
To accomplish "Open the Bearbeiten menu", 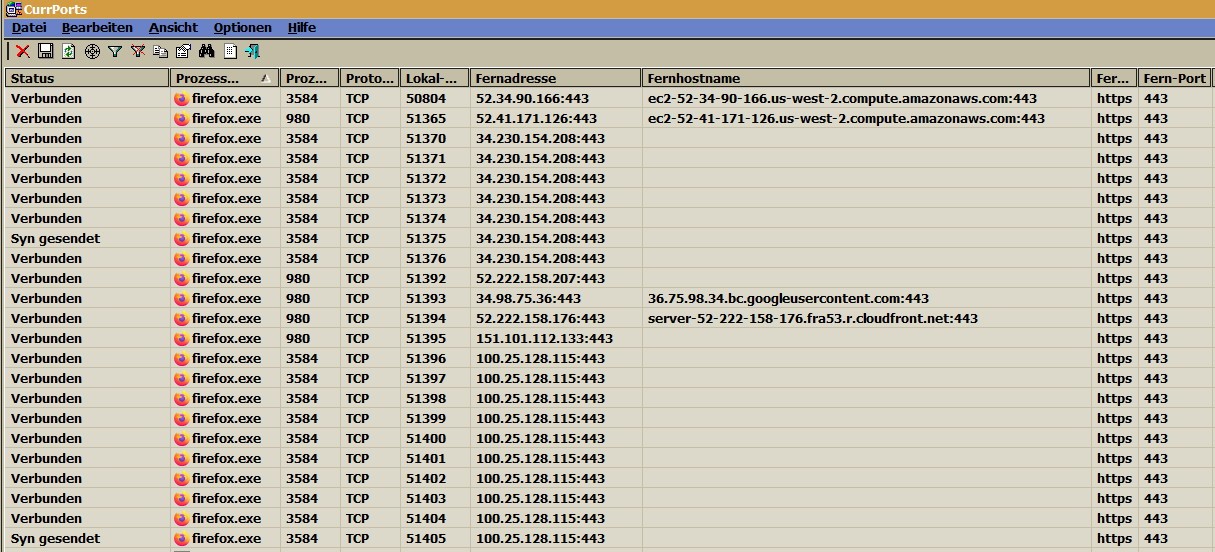I will (x=97, y=28).
